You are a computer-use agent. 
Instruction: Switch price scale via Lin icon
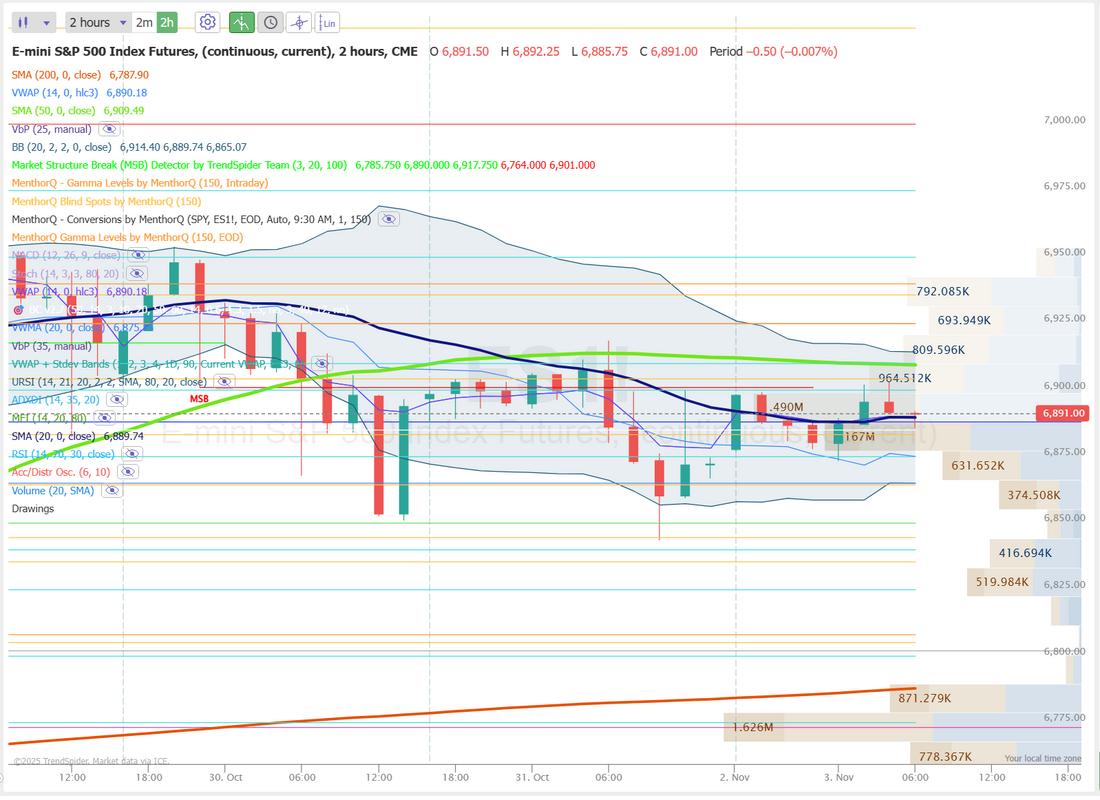click(x=329, y=22)
